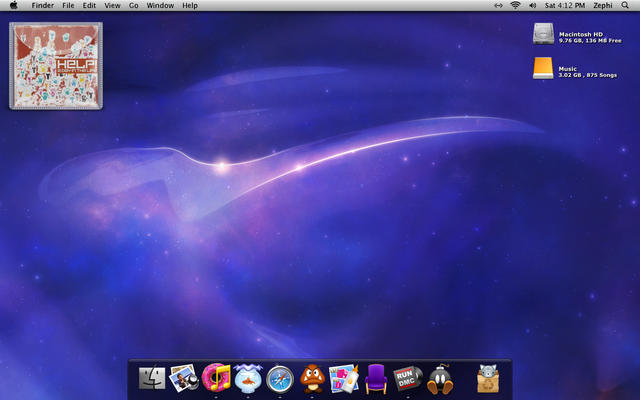The image size is (640, 400).
Task: Click the Goomba mushroom dock icon
Action: point(312,377)
